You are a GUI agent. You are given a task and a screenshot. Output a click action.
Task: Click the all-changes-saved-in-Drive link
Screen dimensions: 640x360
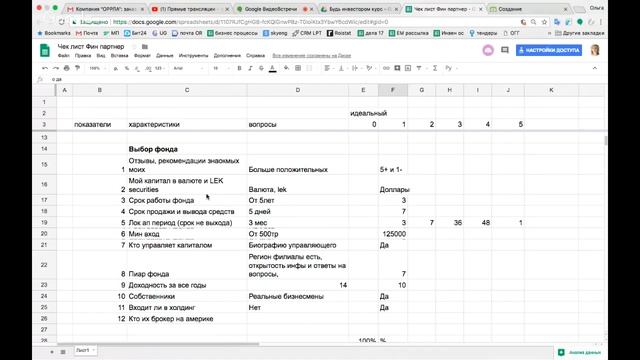312,56
